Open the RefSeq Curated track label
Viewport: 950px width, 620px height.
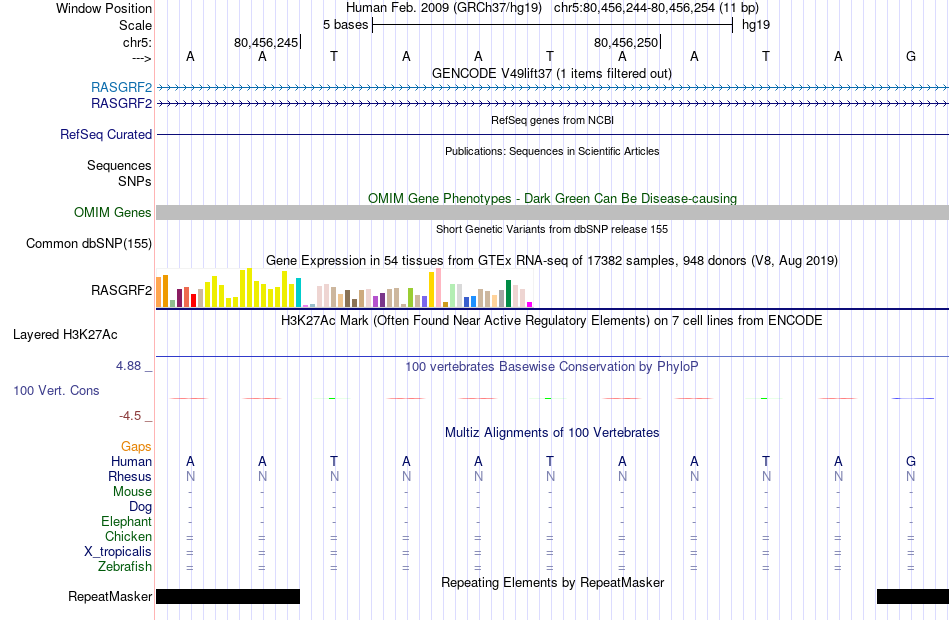pos(106,135)
